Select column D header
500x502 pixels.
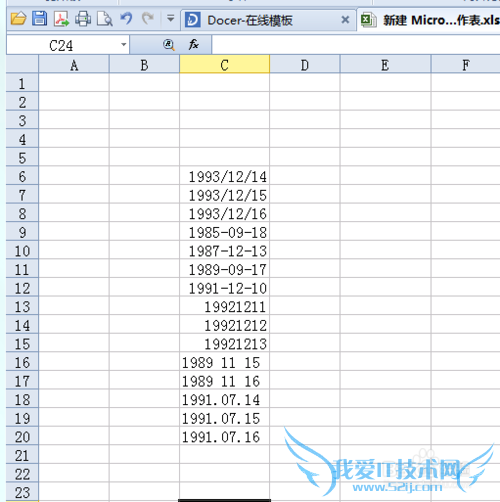pyautogui.click(x=305, y=64)
